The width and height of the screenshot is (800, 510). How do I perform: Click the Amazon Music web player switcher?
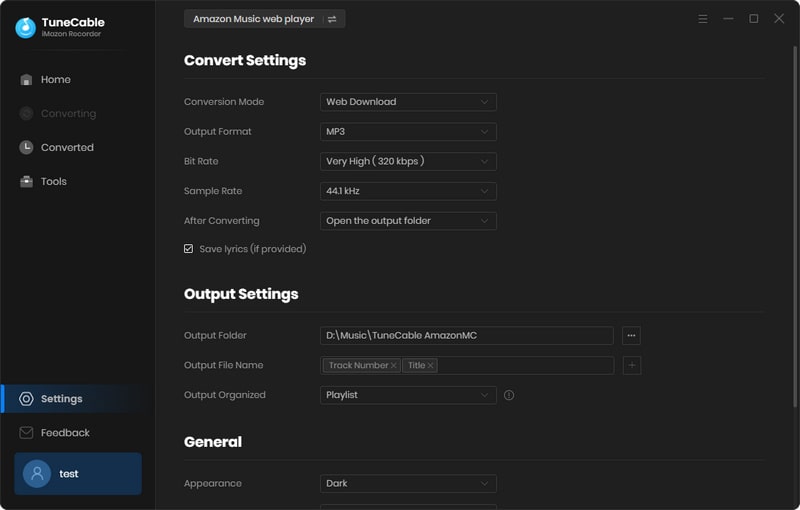[264, 19]
